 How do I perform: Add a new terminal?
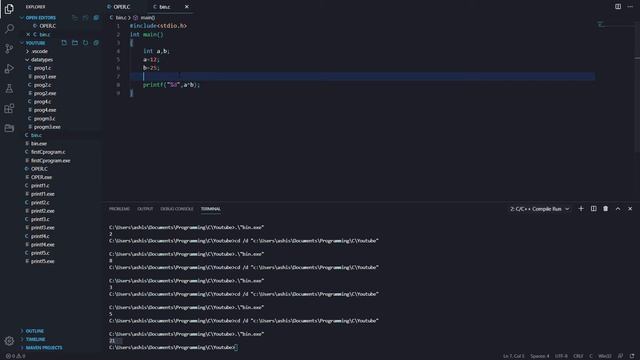click(581, 209)
